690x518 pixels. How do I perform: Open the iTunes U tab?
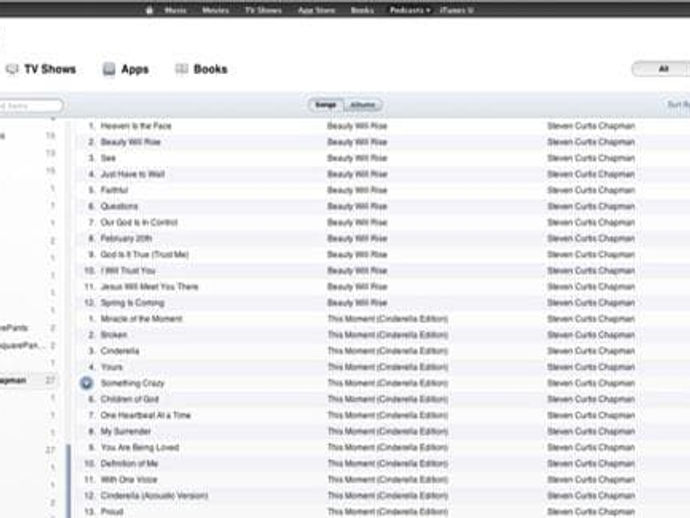(456, 10)
